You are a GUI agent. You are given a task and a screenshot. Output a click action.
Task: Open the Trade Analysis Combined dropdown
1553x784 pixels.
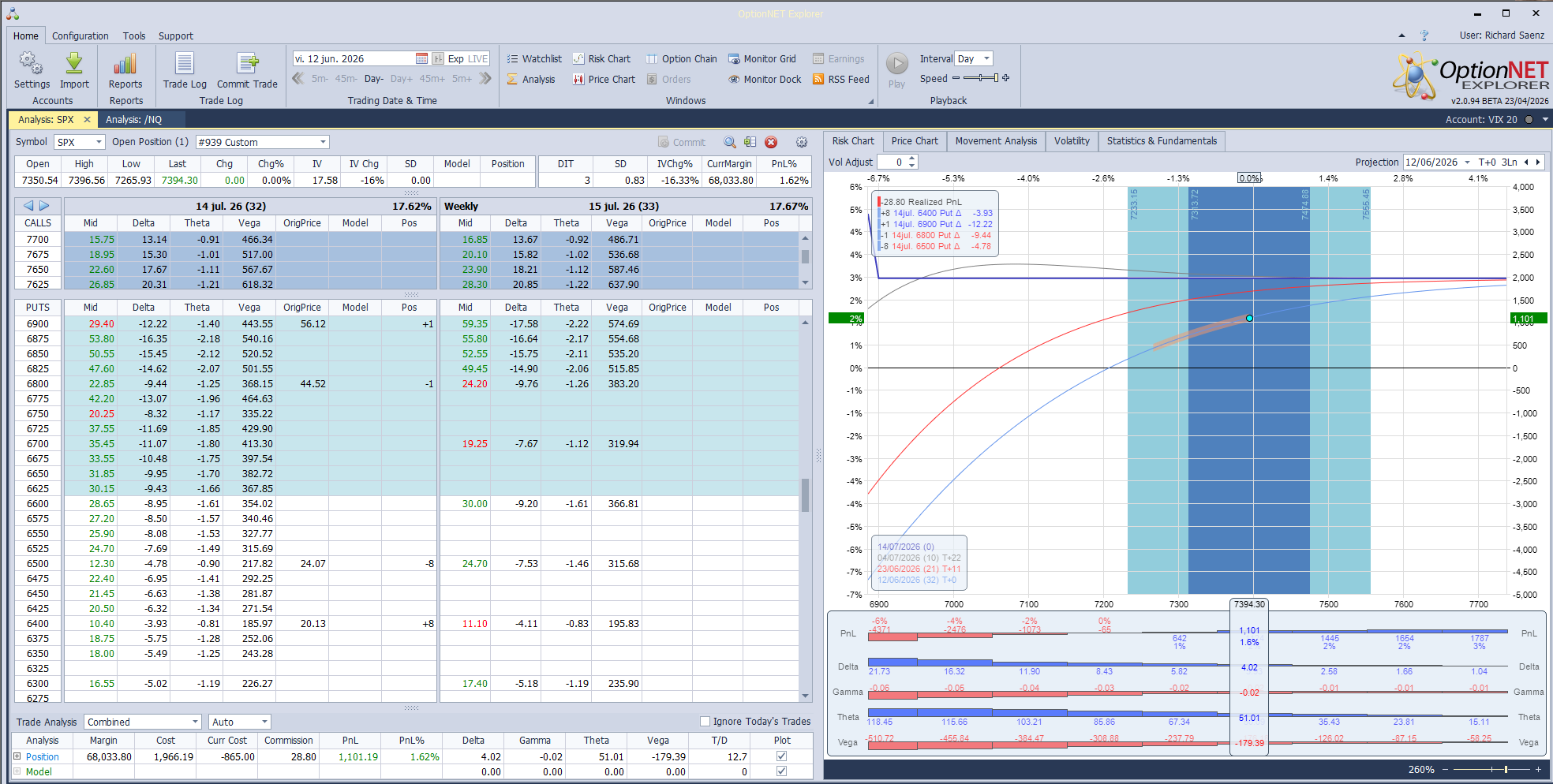195,722
